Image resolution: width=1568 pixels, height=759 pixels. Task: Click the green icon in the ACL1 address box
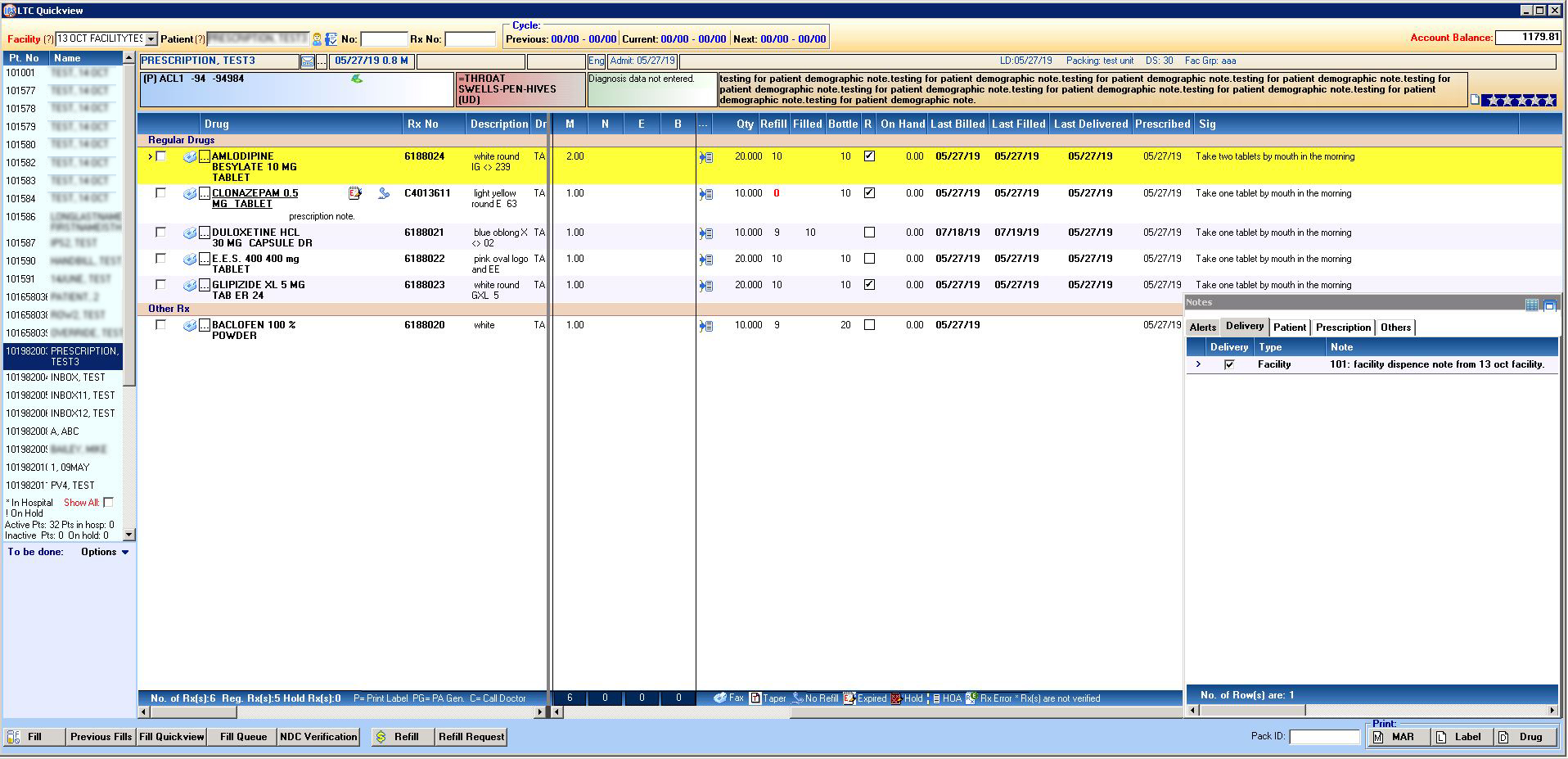357,79
